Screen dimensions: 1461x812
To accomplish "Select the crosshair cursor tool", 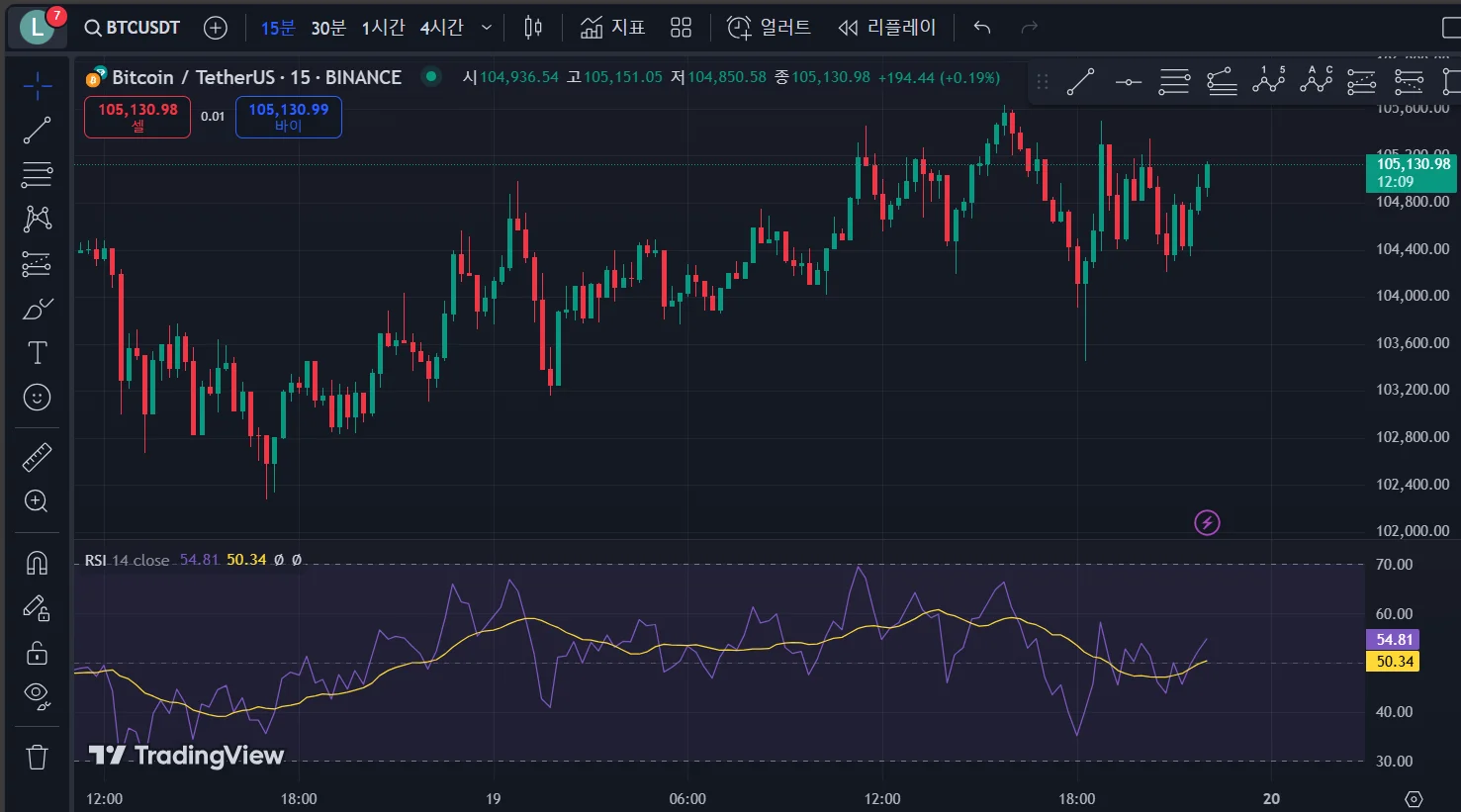I will click(x=37, y=86).
